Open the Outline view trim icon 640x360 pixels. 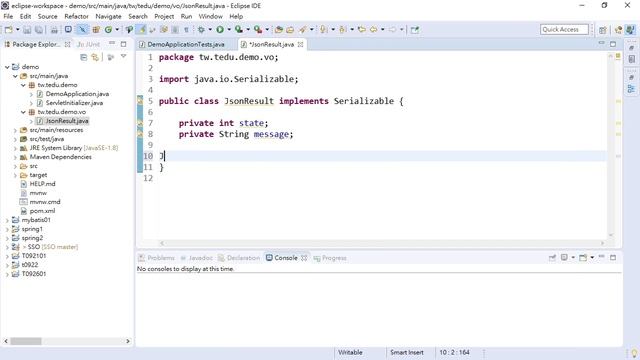(631, 89)
